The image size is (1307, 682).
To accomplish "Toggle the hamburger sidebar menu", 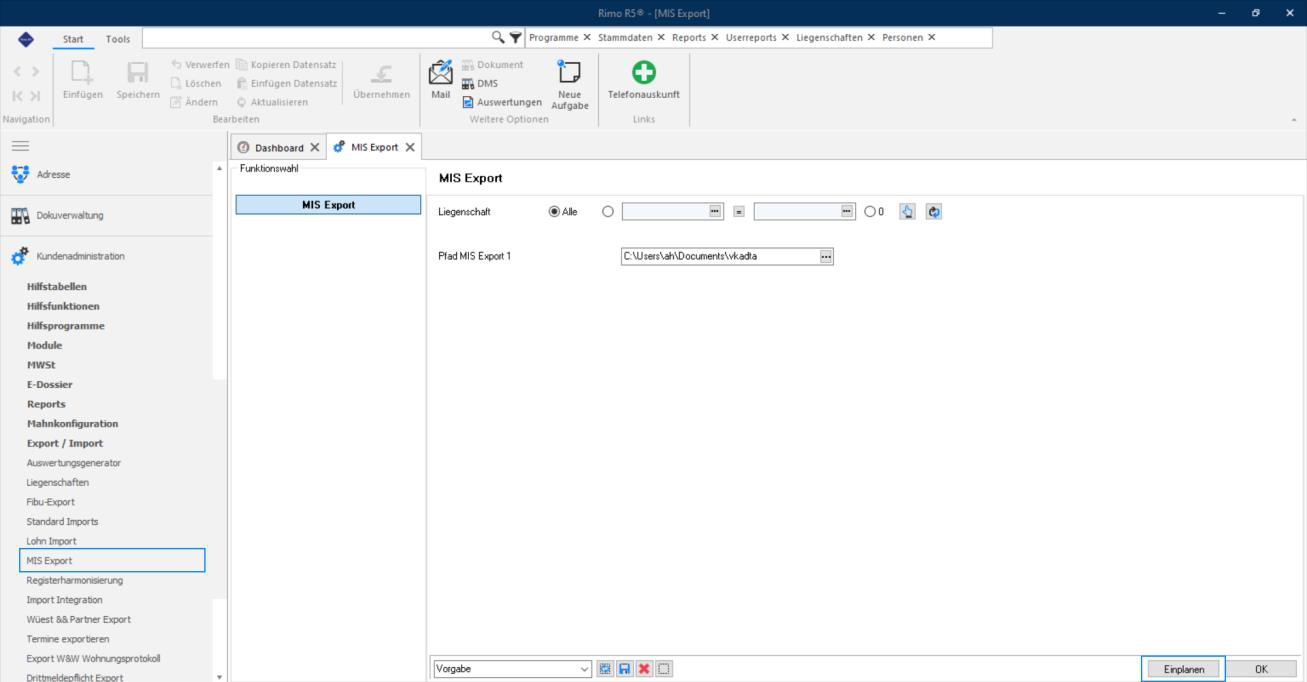I will pos(19,145).
